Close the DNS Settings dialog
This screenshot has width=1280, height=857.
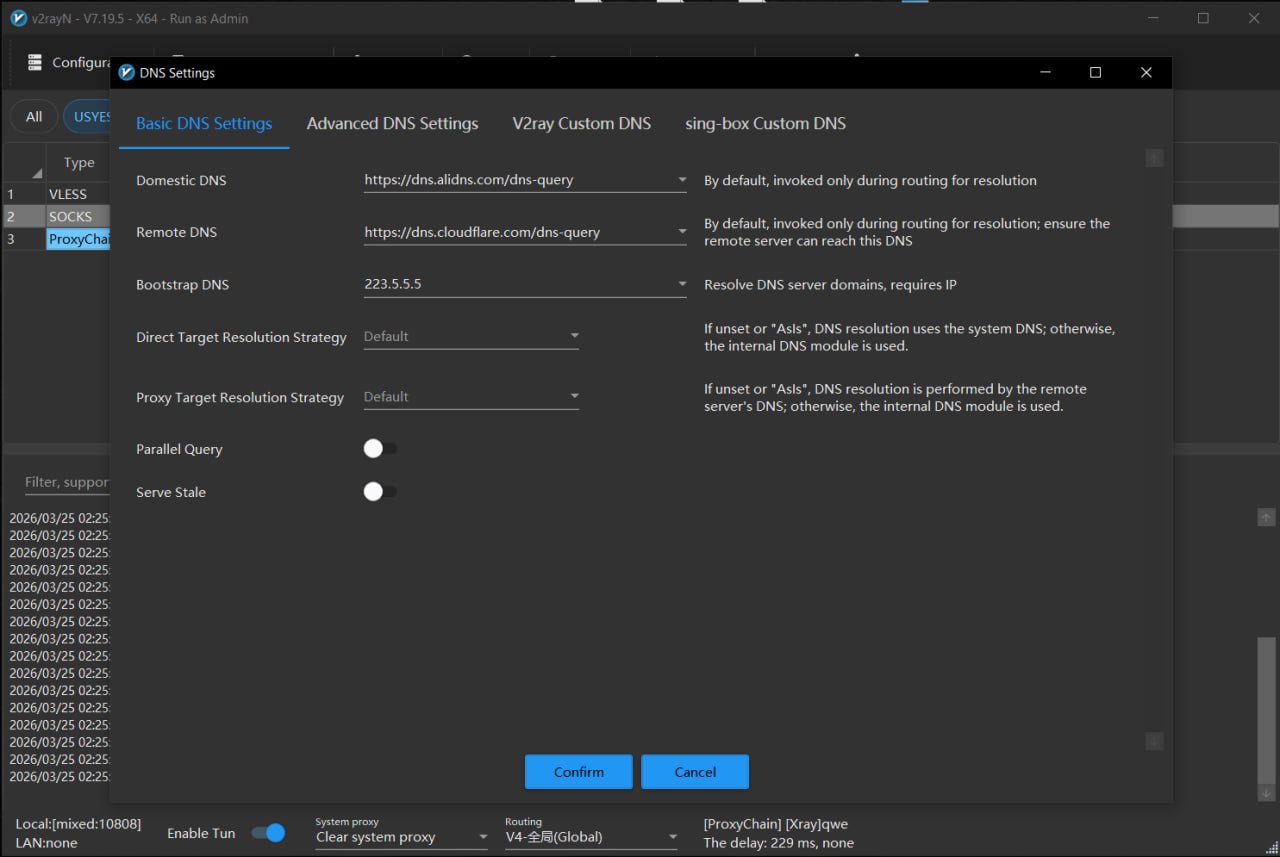point(1146,73)
